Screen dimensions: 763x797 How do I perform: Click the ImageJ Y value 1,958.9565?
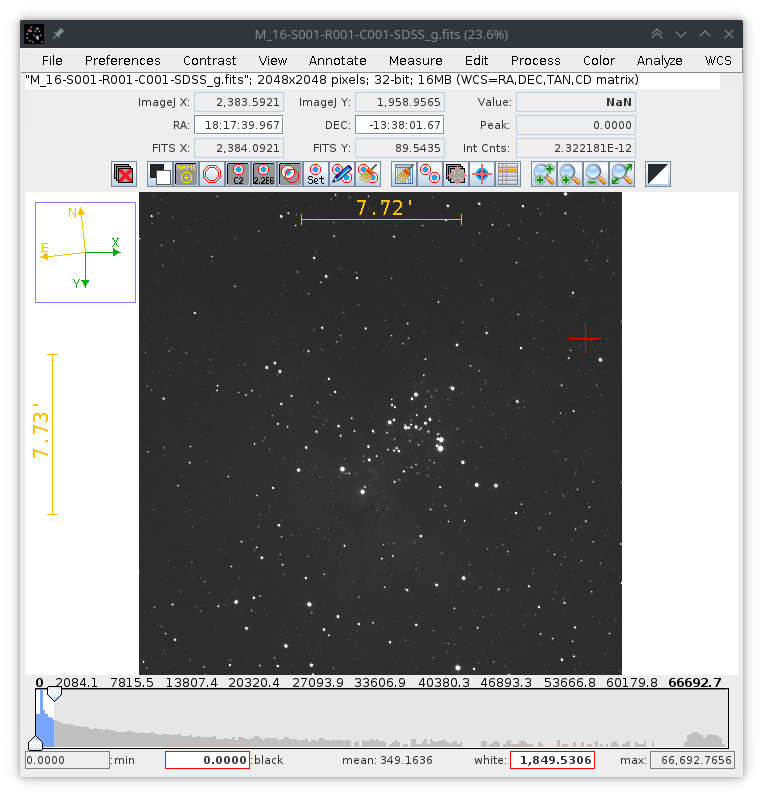[400, 102]
